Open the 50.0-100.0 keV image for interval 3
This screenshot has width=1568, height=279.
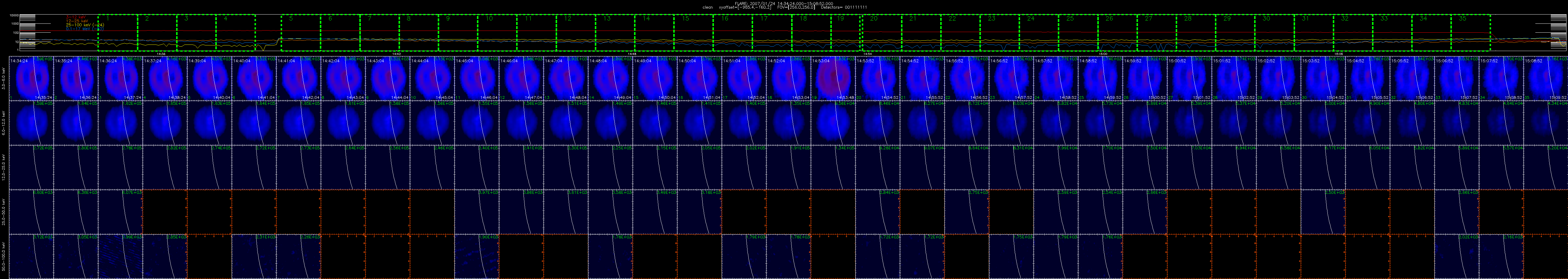click(x=121, y=256)
